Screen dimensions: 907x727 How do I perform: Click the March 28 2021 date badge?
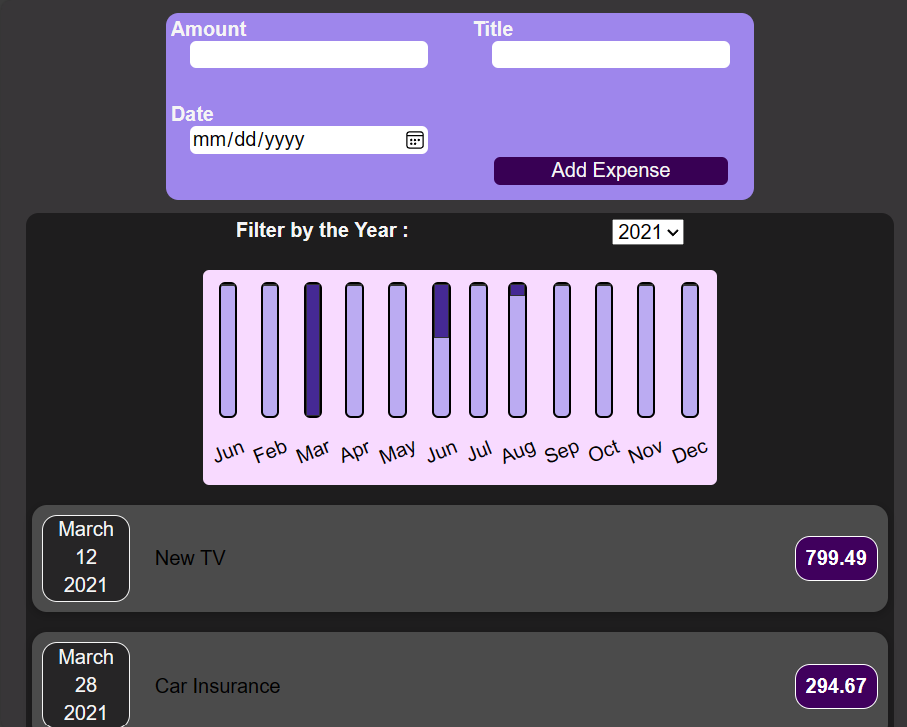point(86,685)
